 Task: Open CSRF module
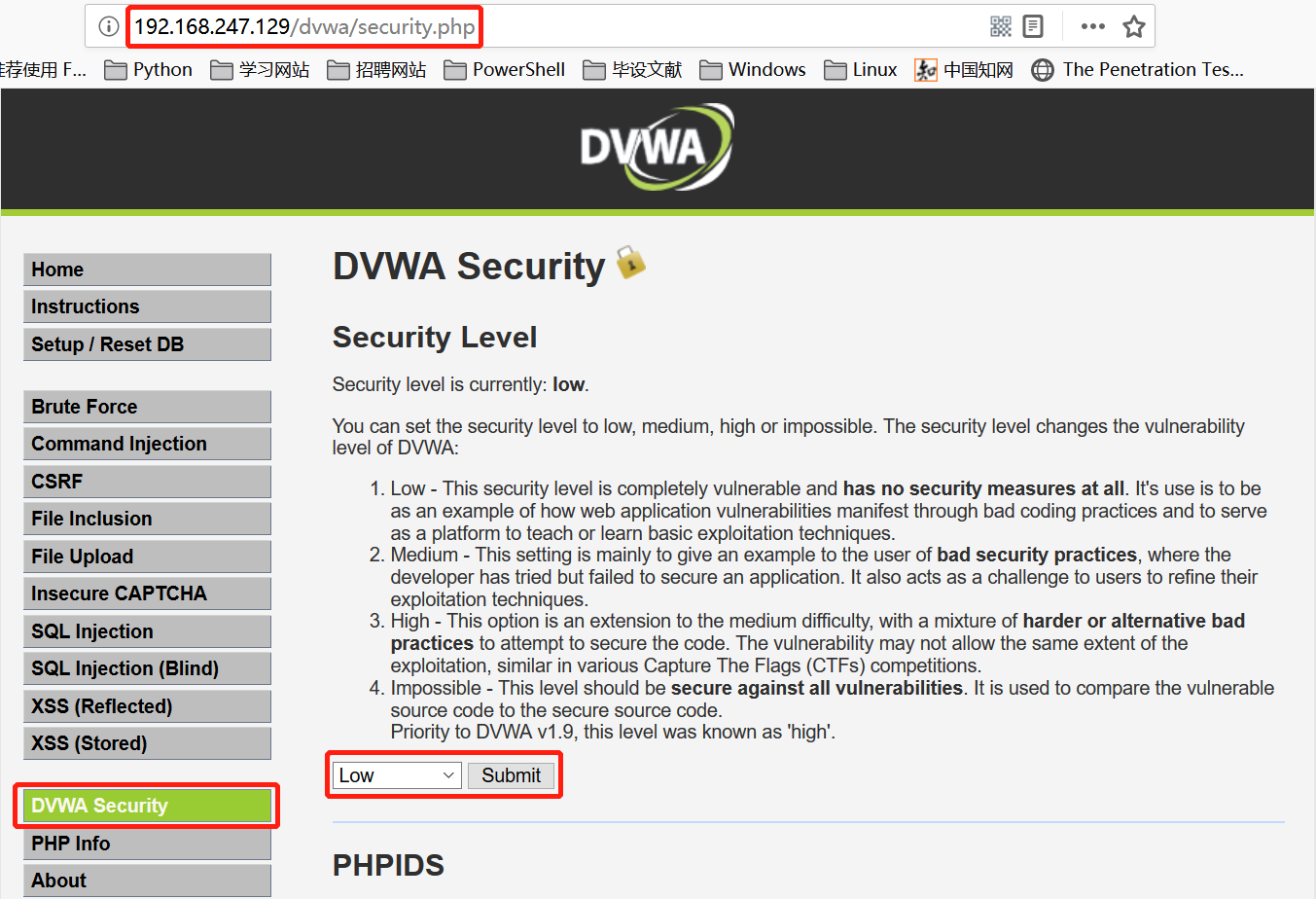(147, 482)
